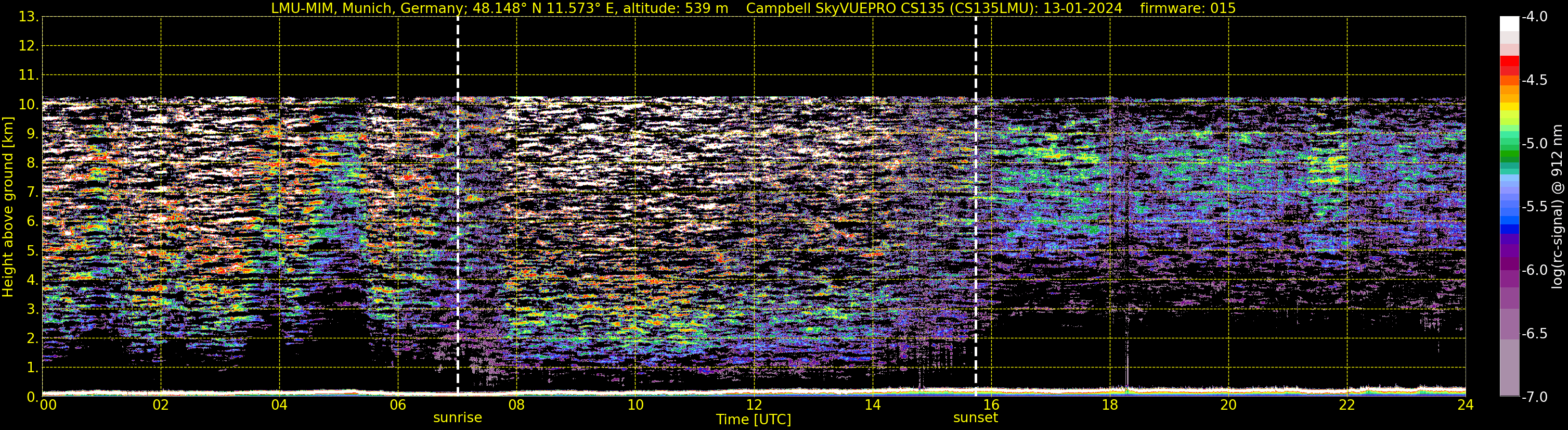Click the '18' time tick label
The width and height of the screenshot is (1568, 430).
coord(1110,405)
